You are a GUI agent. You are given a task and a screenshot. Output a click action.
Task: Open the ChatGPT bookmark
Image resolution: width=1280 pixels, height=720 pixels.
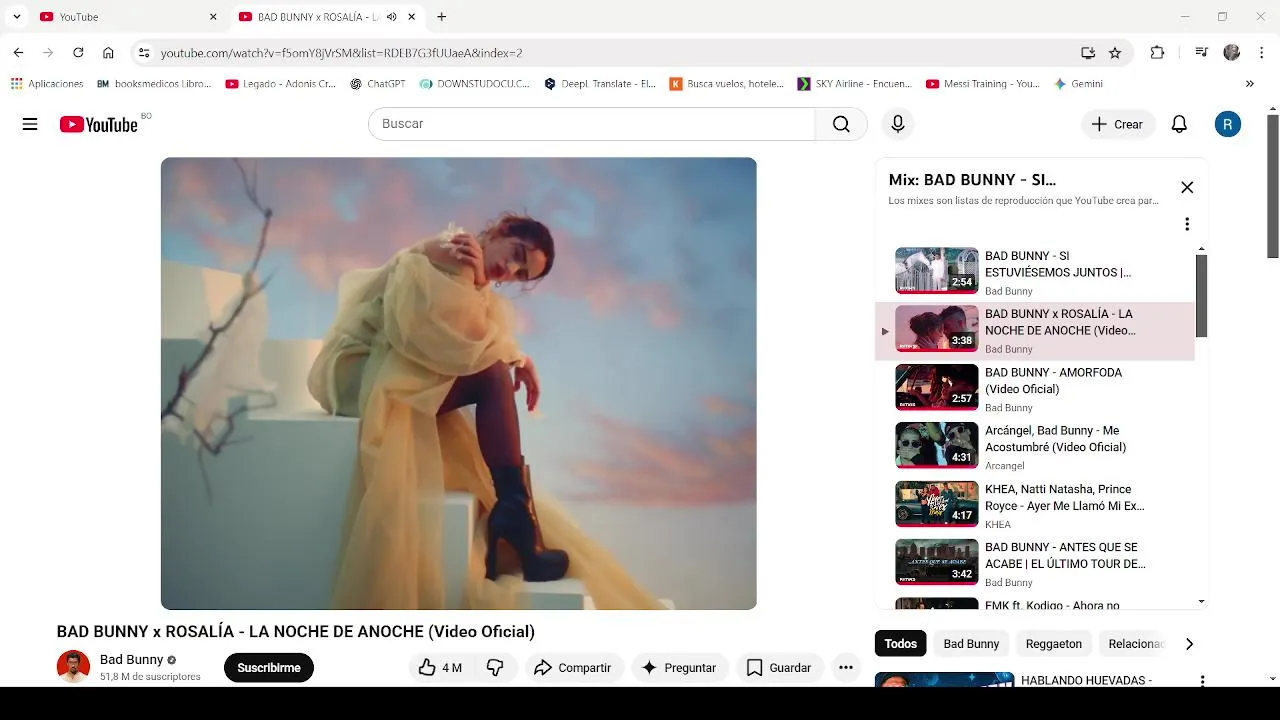point(377,84)
